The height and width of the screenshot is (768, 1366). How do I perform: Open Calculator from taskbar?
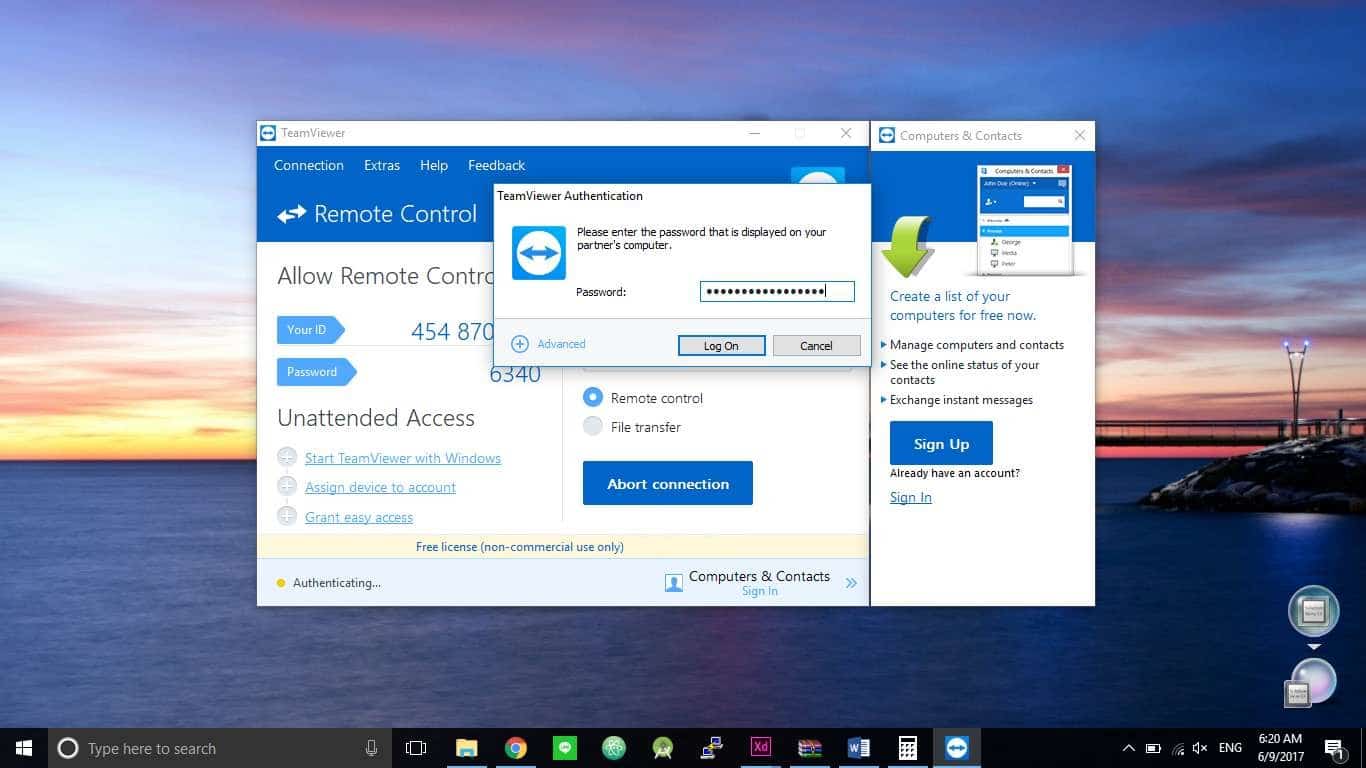coord(907,748)
